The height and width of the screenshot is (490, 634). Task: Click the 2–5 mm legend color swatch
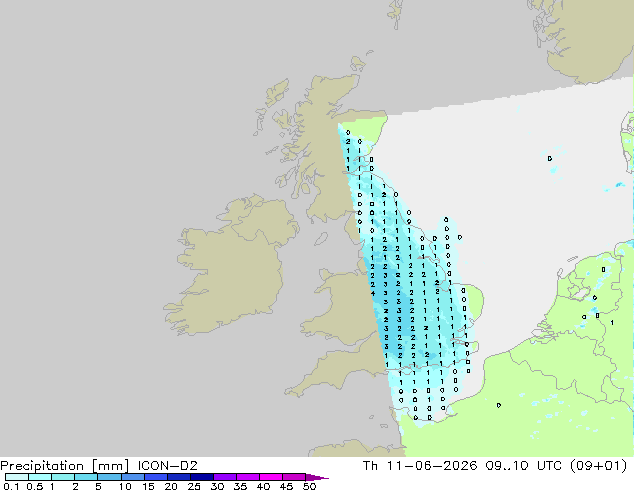pyautogui.click(x=86, y=477)
